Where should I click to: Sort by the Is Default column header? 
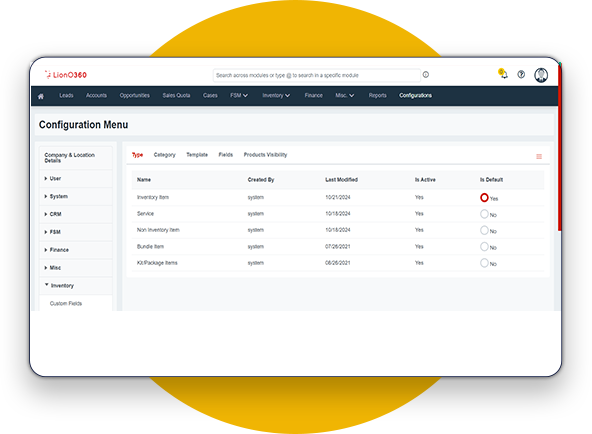(x=491, y=180)
